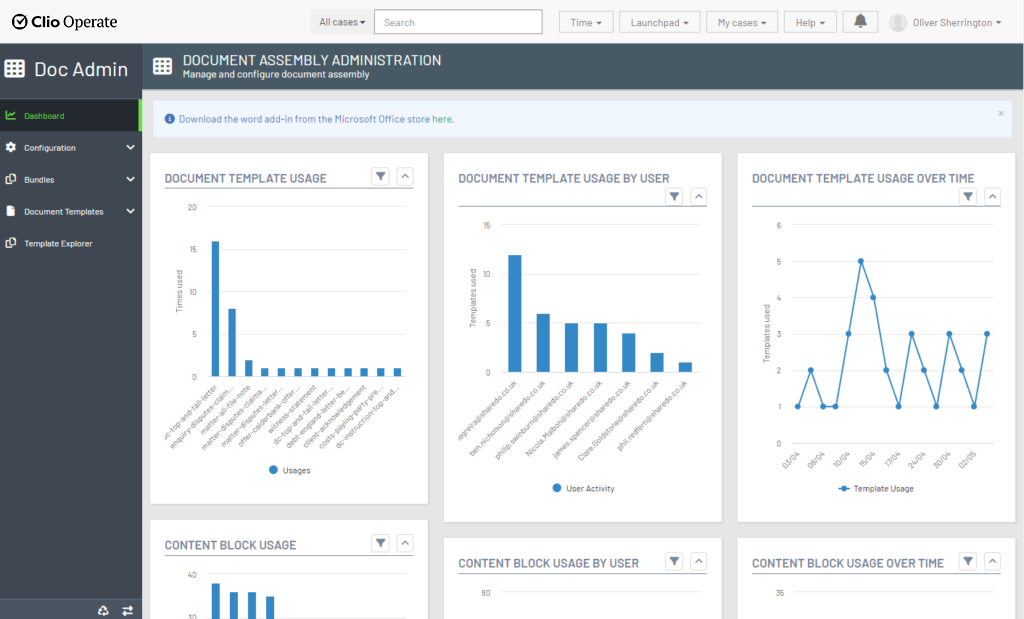Click the Doc Admin grid icon in sidebar
The image size is (1024, 619).
pos(15,69)
